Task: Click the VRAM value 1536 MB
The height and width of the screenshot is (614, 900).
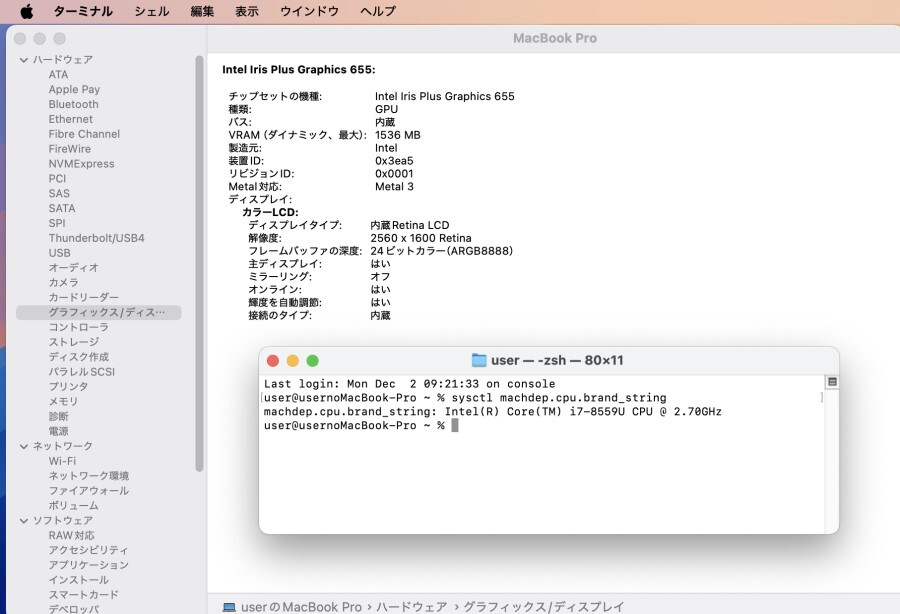Action: click(398, 135)
